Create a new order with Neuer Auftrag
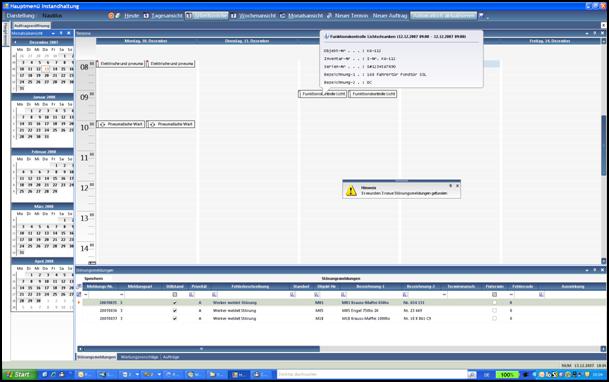The image size is (609, 382). tap(390, 16)
